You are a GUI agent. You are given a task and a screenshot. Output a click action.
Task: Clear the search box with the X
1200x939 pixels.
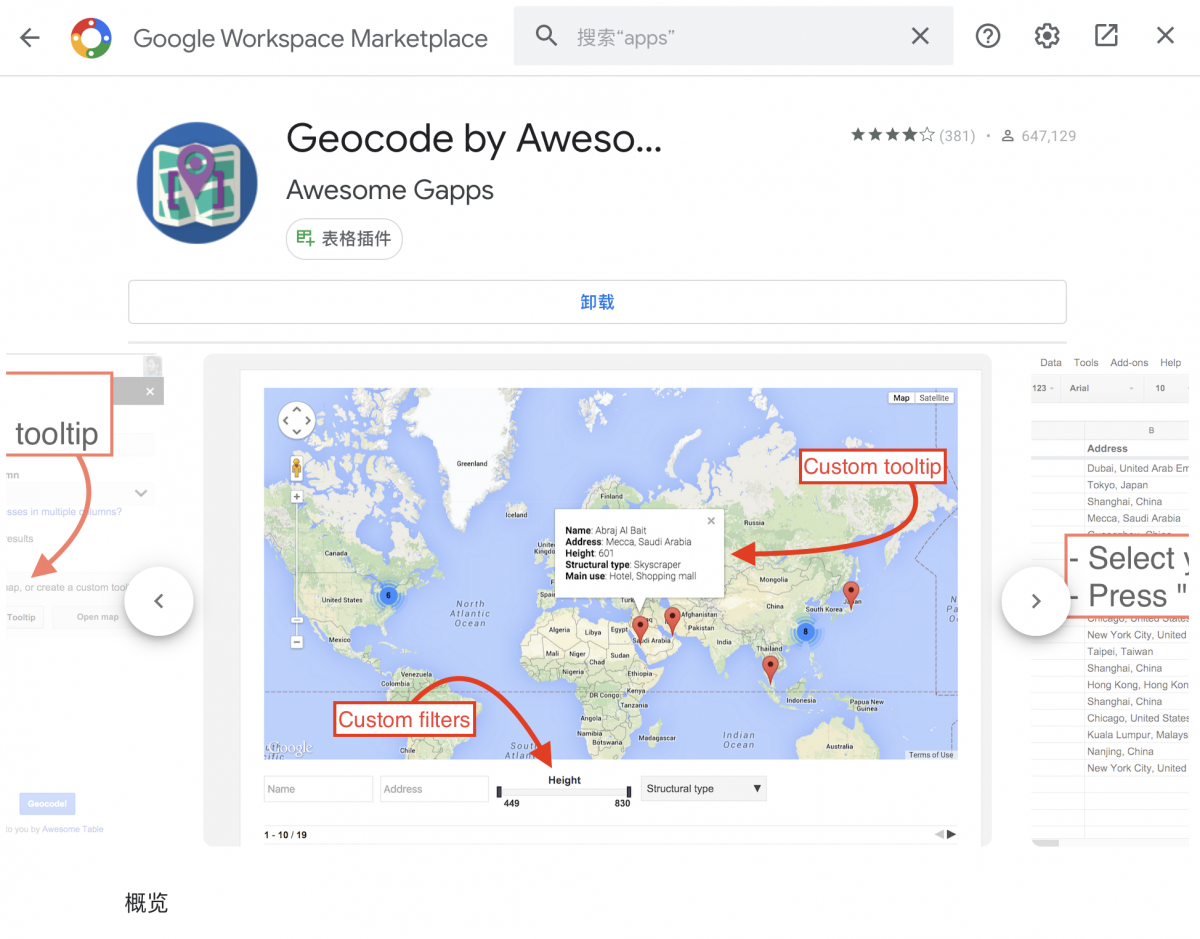click(920, 36)
